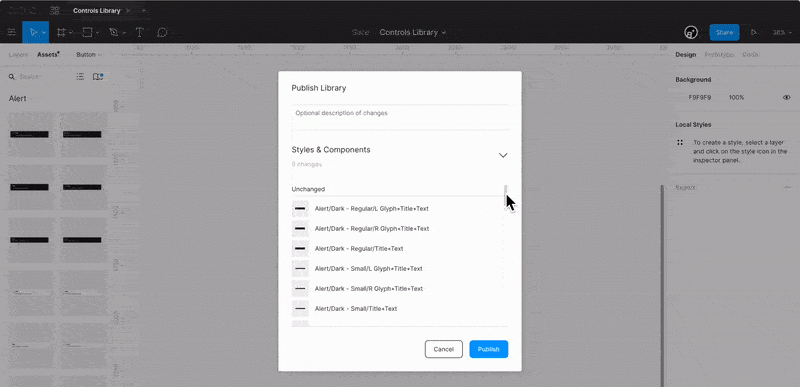Image resolution: width=800 pixels, height=387 pixels.
Task: Select Alert/Dark - Regular/Title+Text row
Action: pos(399,248)
